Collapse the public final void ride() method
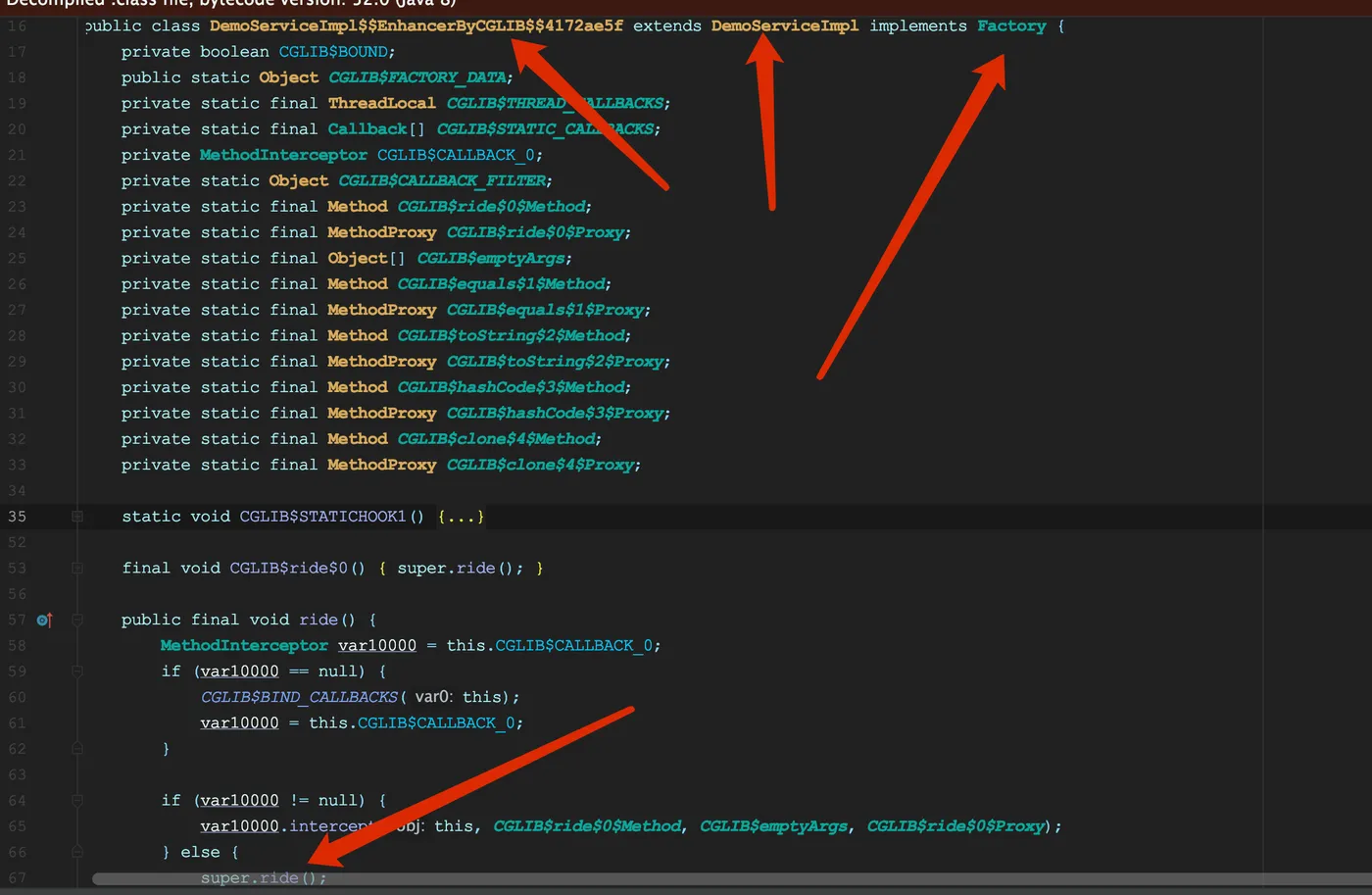The height and width of the screenshot is (895, 1372). tap(77, 620)
